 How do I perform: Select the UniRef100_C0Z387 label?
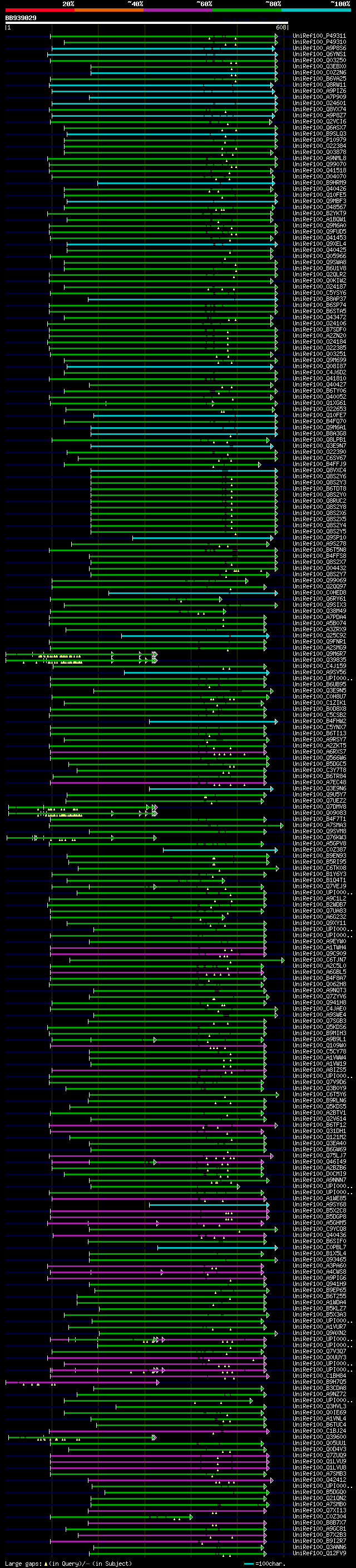pyautogui.click(x=319, y=850)
